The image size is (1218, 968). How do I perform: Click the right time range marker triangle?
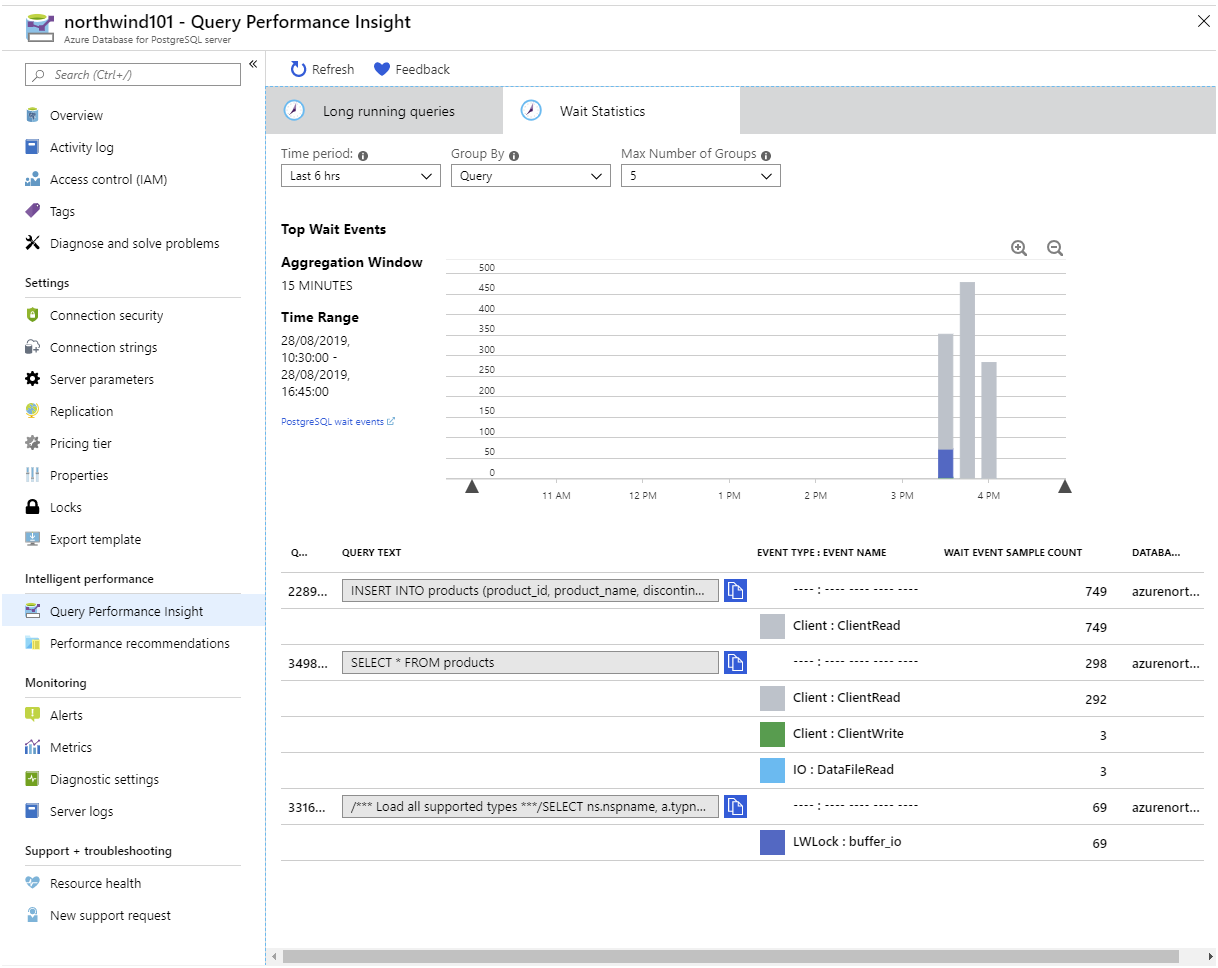[x=1065, y=486]
